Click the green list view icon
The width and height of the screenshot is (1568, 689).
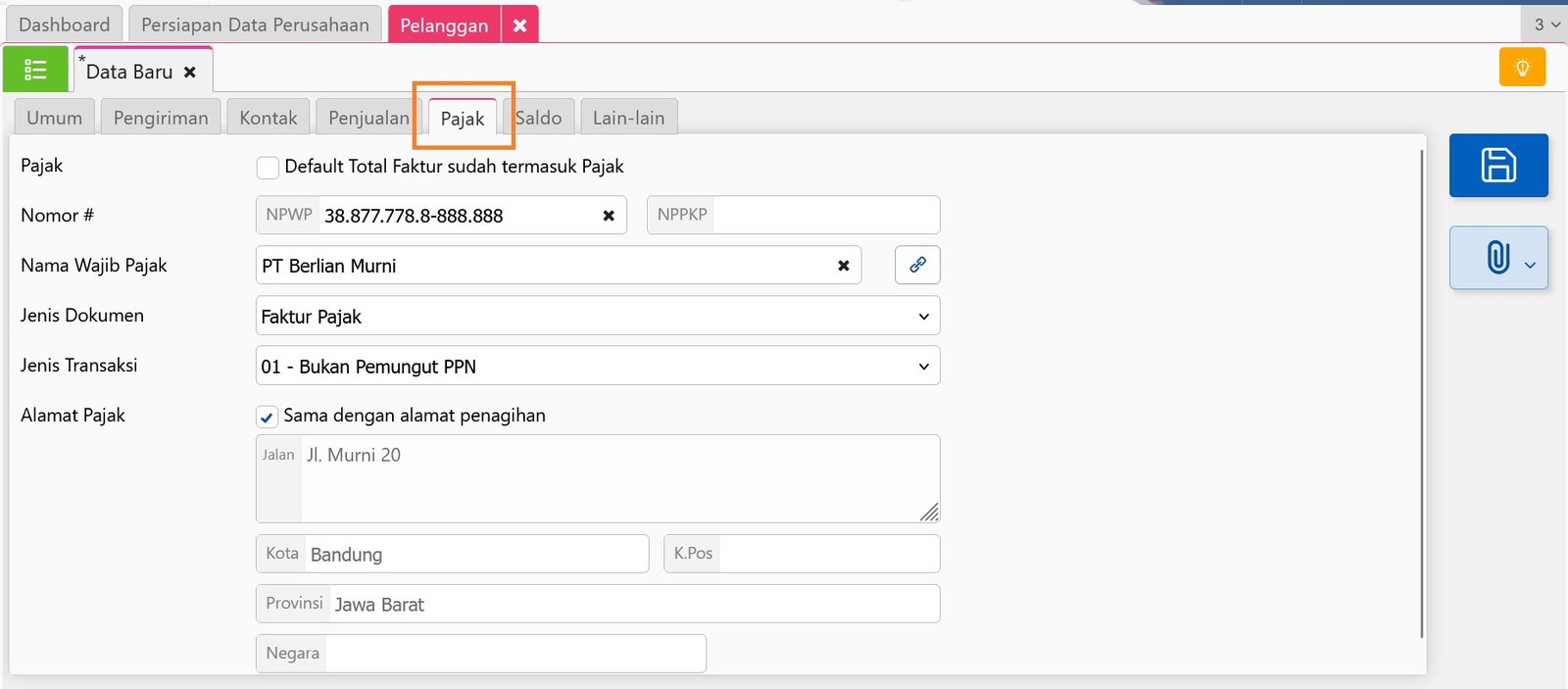pyautogui.click(x=35, y=70)
